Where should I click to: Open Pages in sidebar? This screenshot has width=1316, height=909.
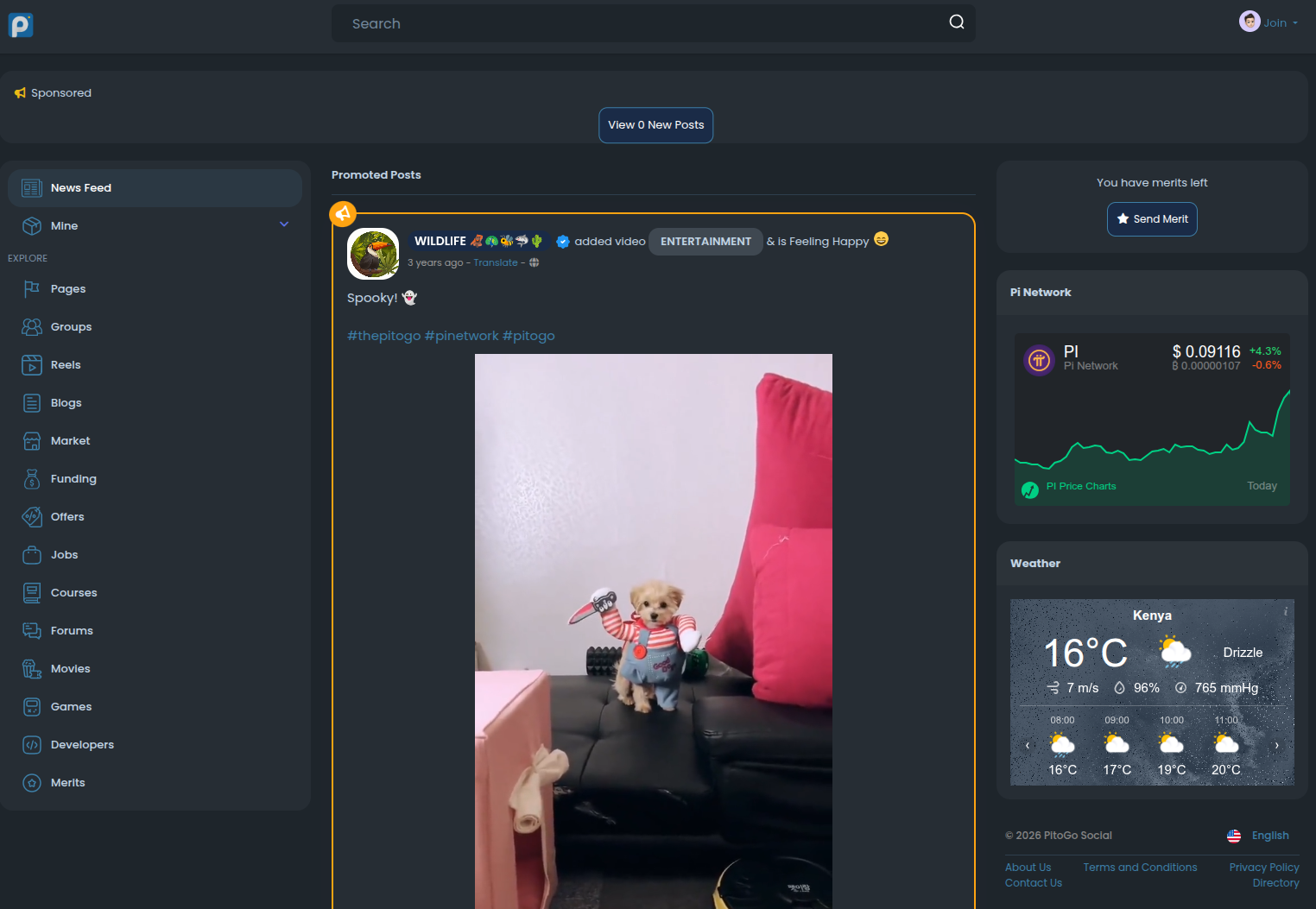[155, 289]
